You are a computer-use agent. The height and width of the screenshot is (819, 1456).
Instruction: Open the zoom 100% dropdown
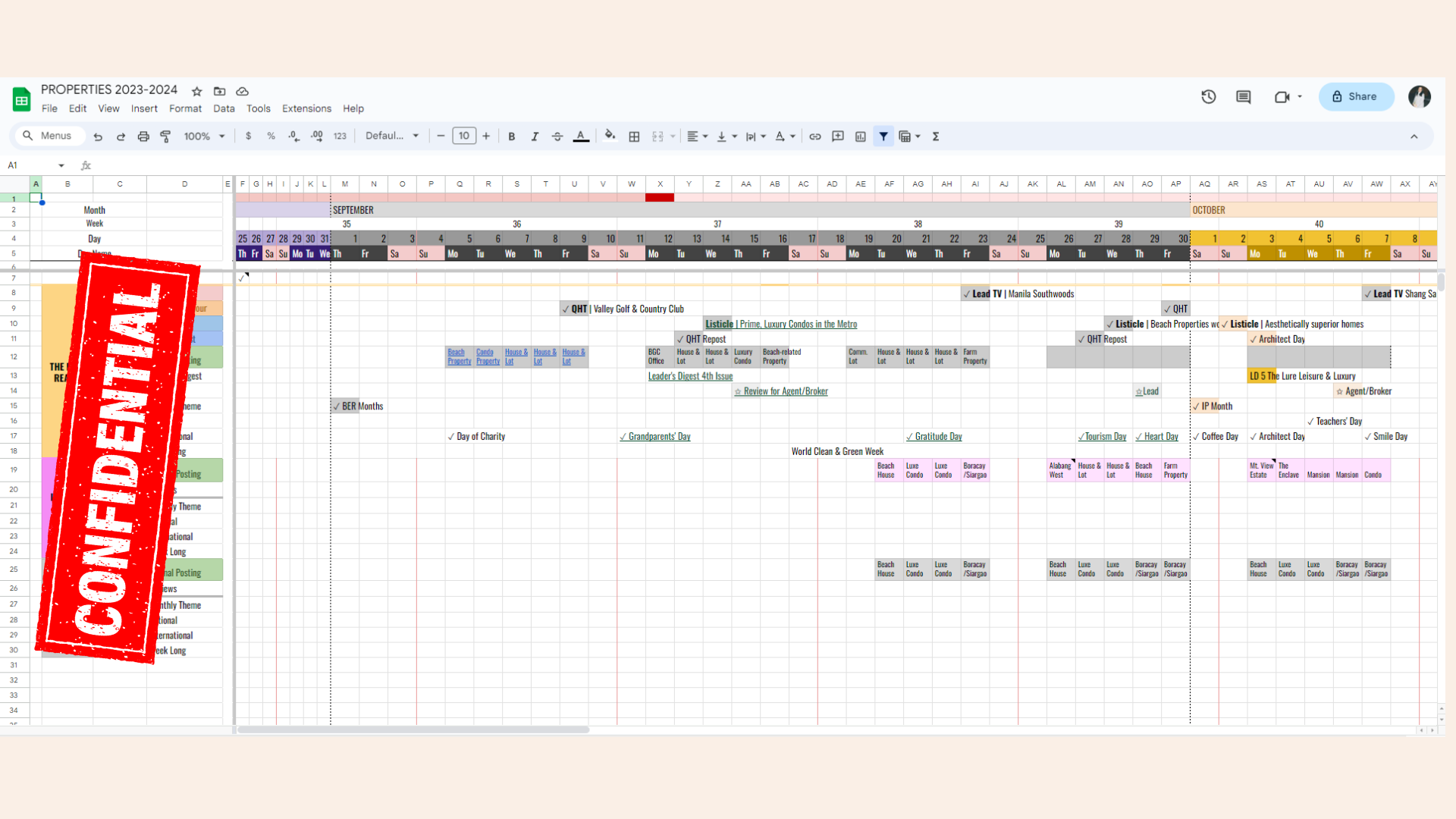205,136
